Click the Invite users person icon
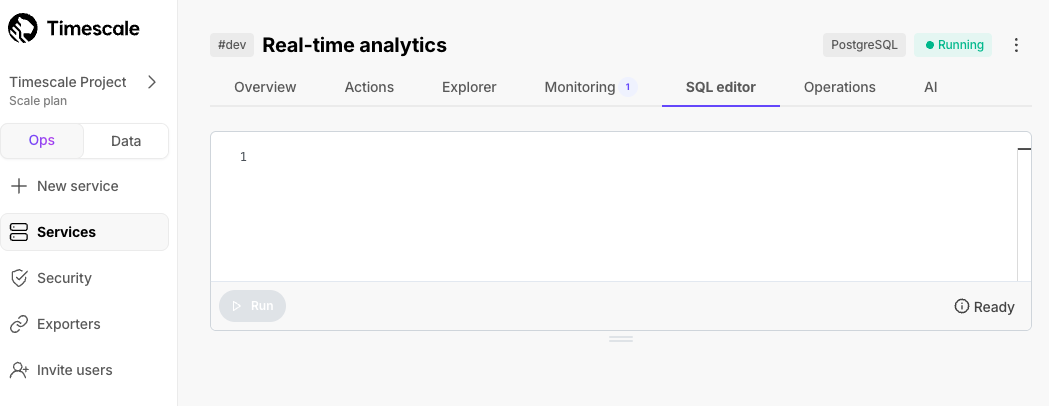This screenshot has height=406, width=1049. click(19, 370)
